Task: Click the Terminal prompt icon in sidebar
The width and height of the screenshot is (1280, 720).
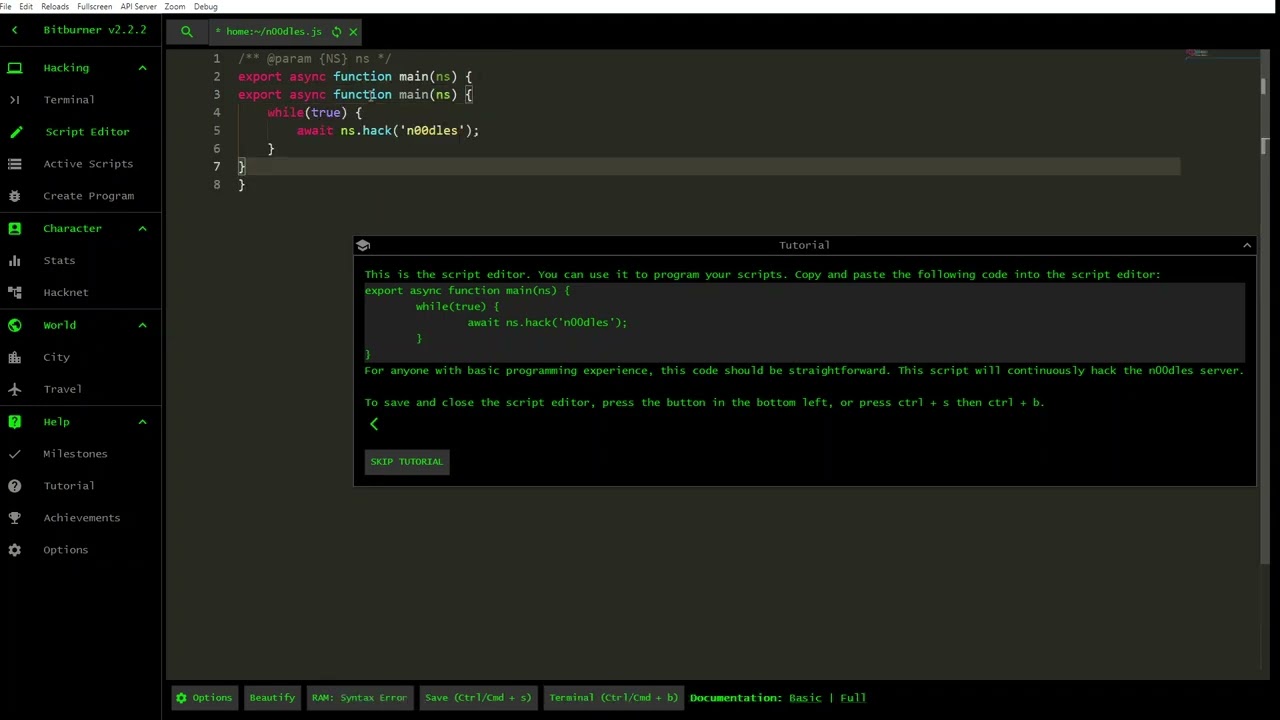Action: point(15,100)
